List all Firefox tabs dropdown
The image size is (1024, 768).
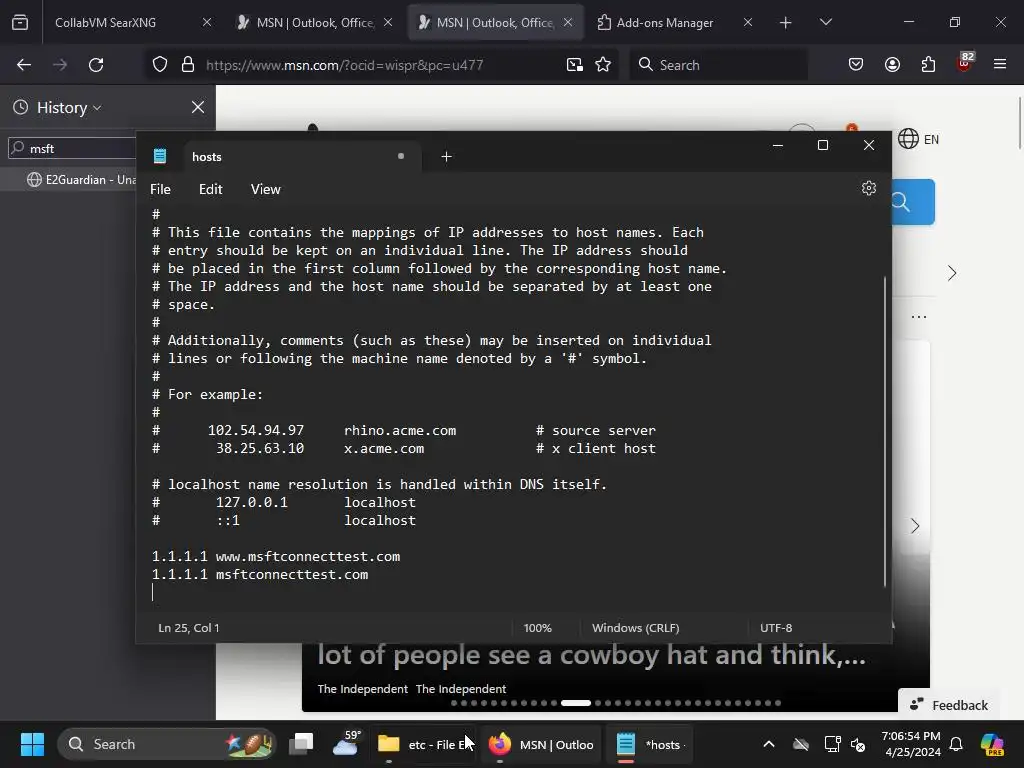pyautogui.click(x=825, y=22)
